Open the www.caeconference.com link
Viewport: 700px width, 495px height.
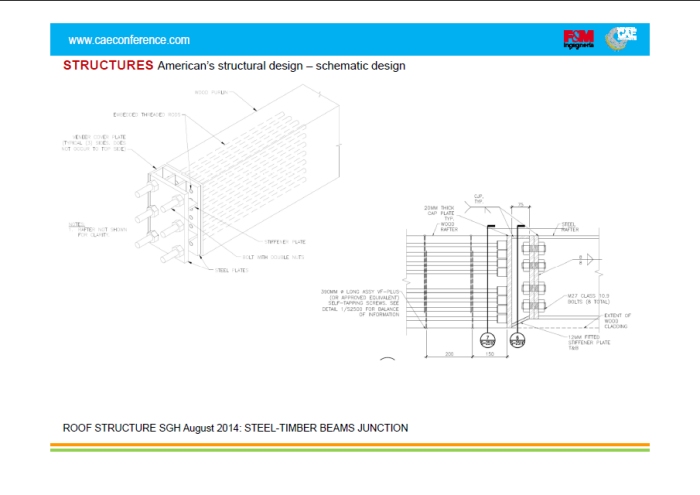(129, 41)
